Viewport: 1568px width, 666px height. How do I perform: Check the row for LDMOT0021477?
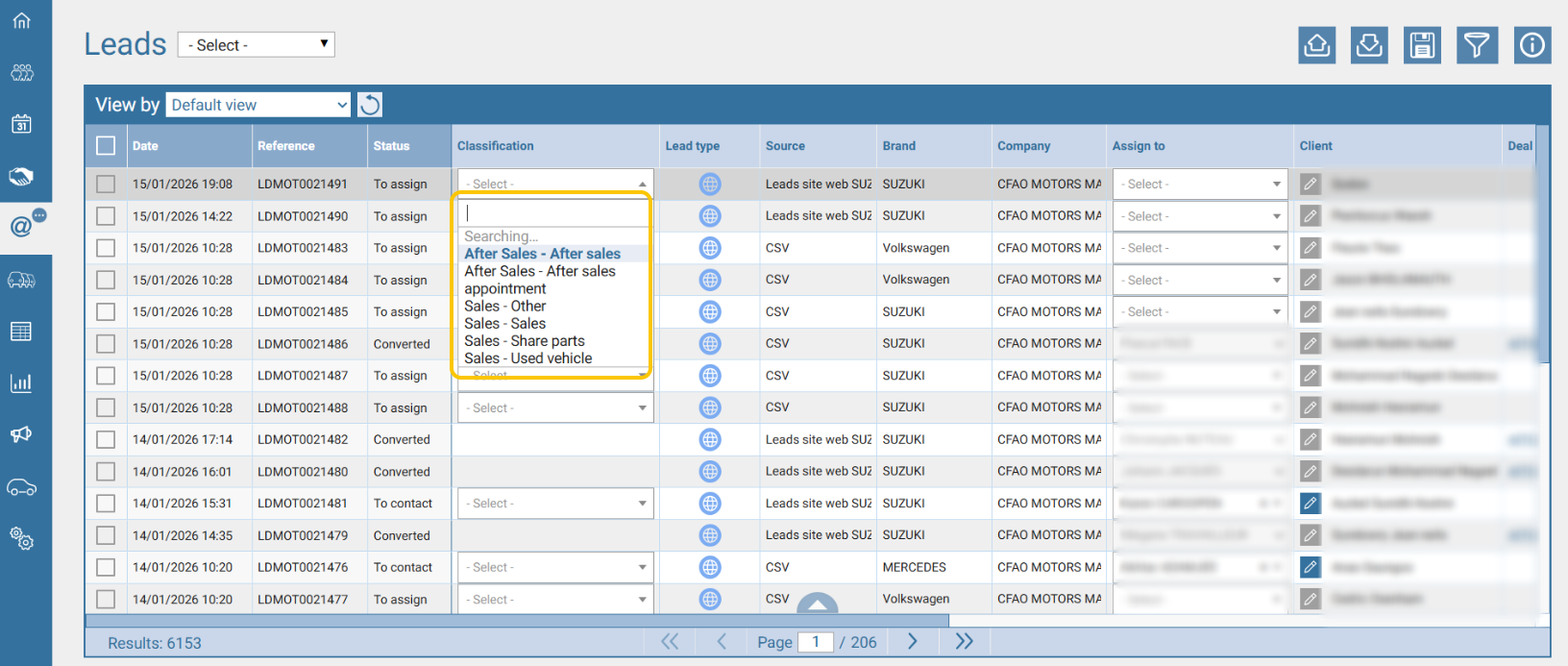point(106,599)
